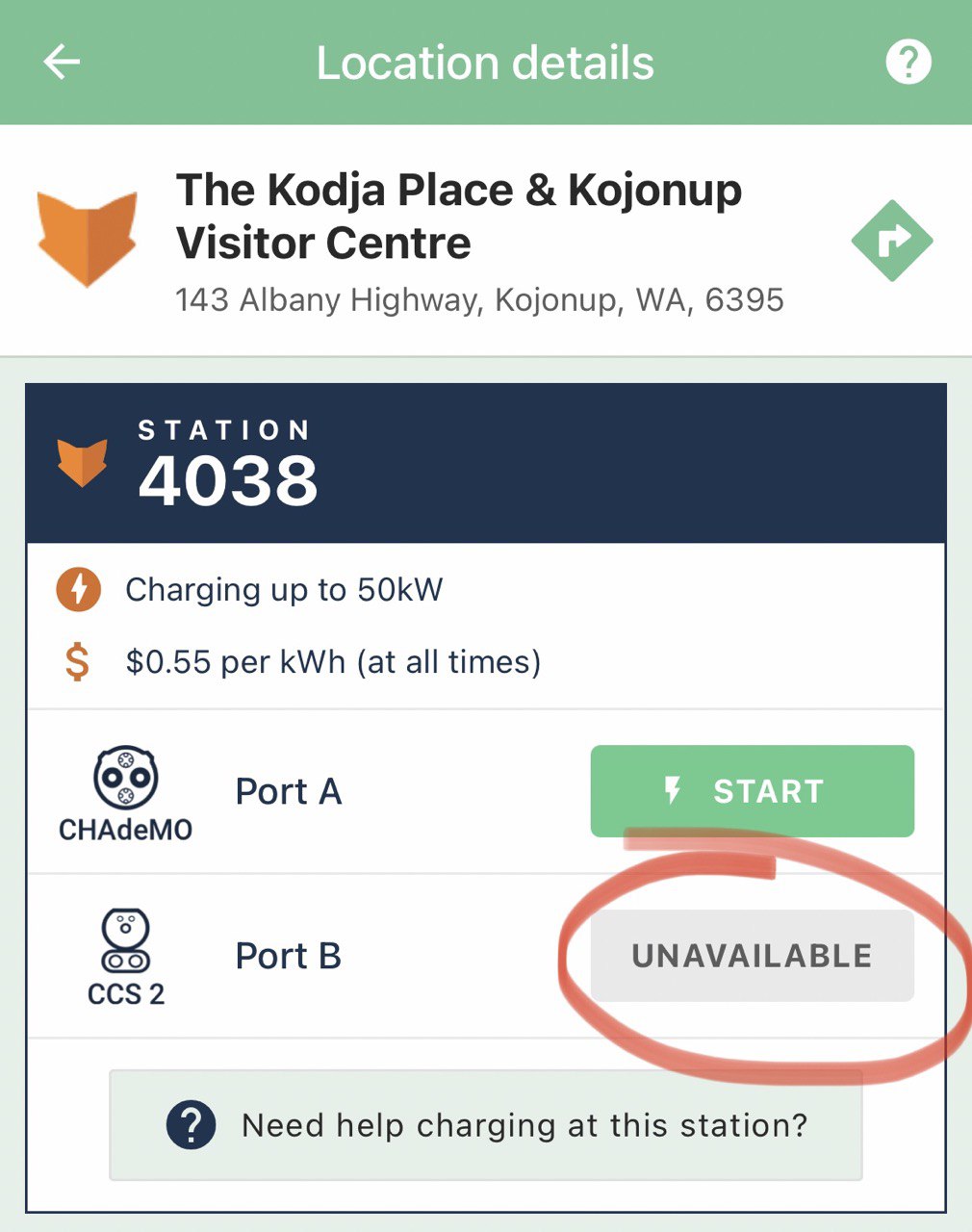Open help question mark icon in header

(x=908, y=63)
